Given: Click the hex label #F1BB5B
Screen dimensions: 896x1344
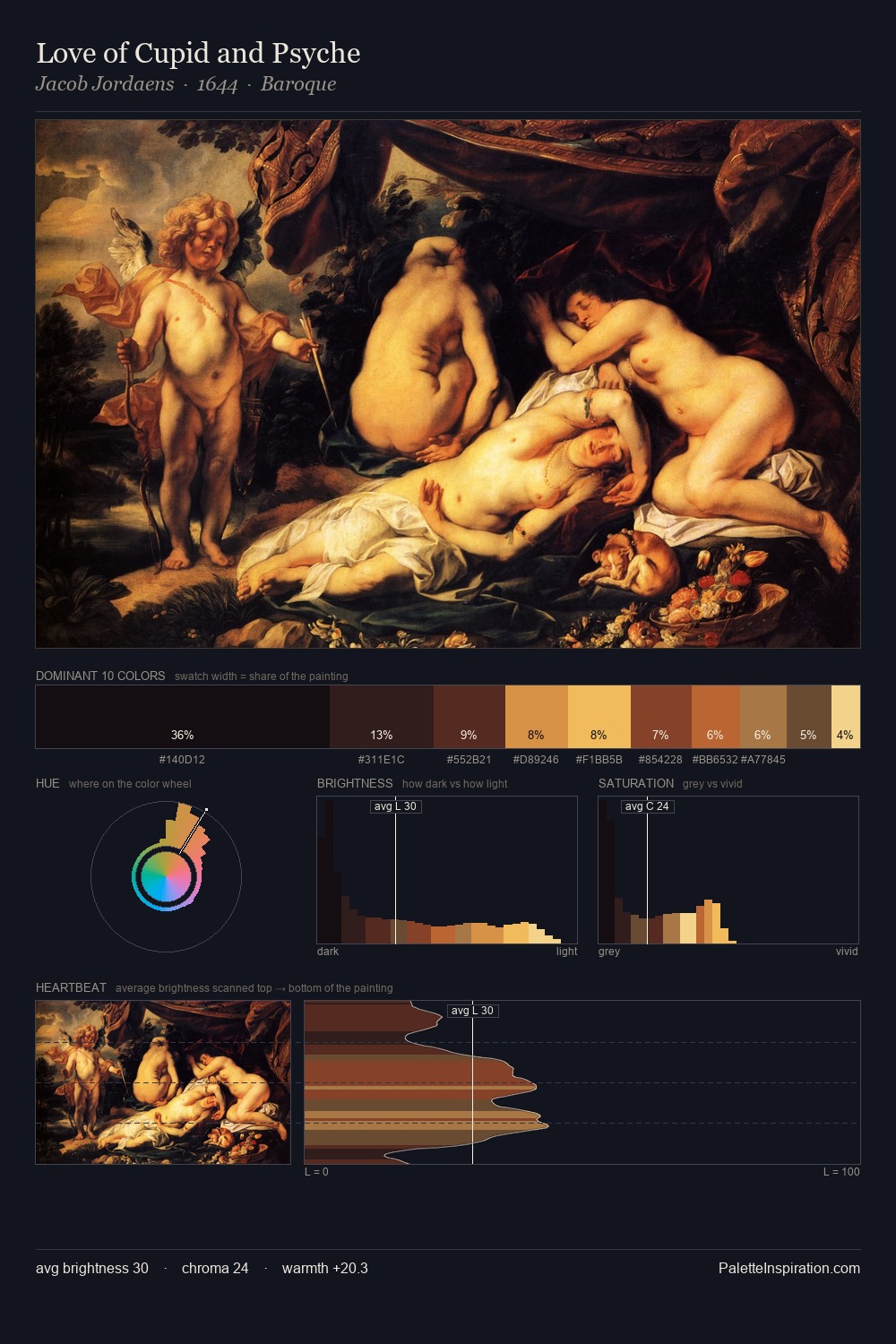Looking at the screenshot, I should tap(599, 760).
